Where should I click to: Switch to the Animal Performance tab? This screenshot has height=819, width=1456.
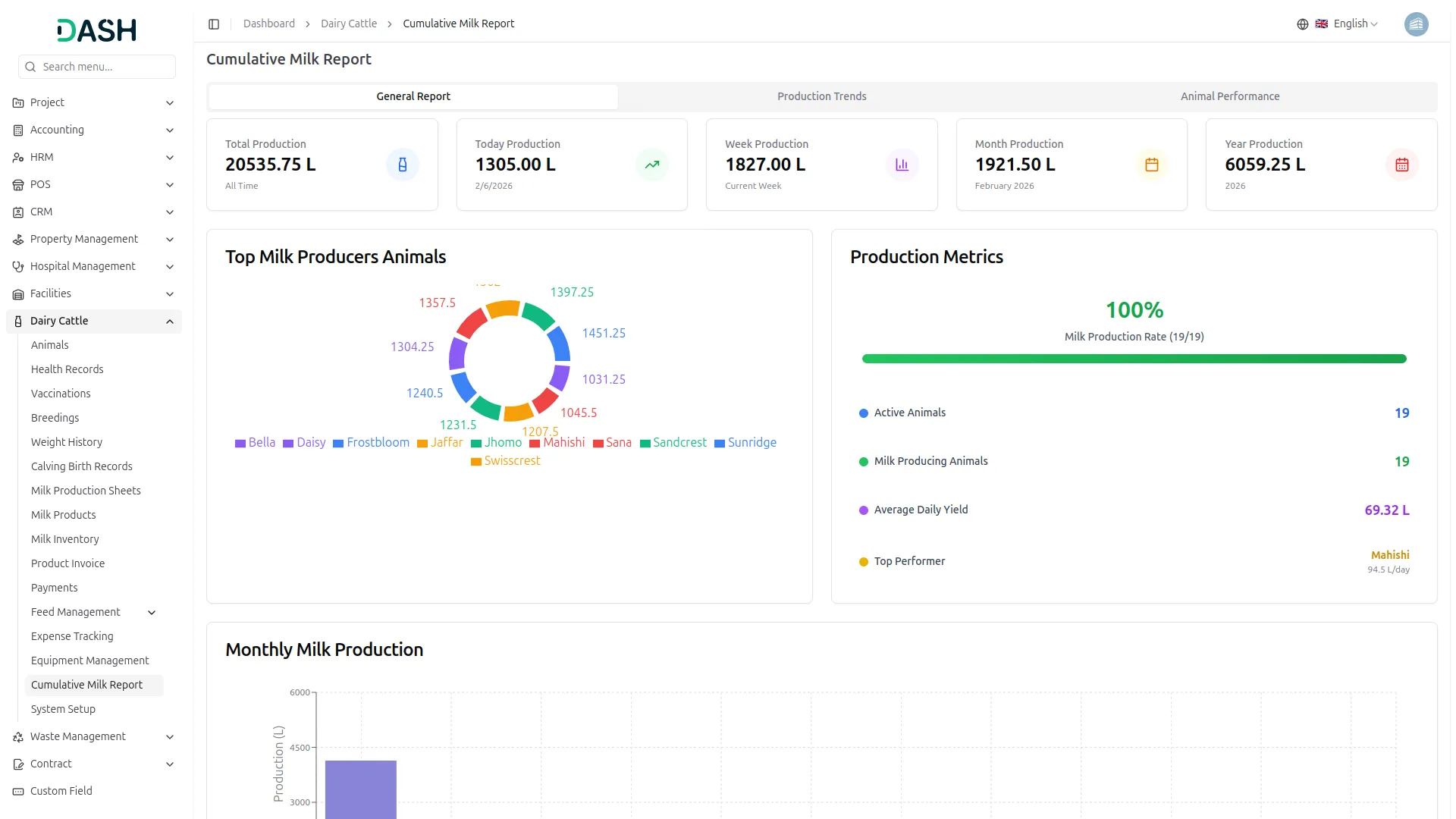1229,96
